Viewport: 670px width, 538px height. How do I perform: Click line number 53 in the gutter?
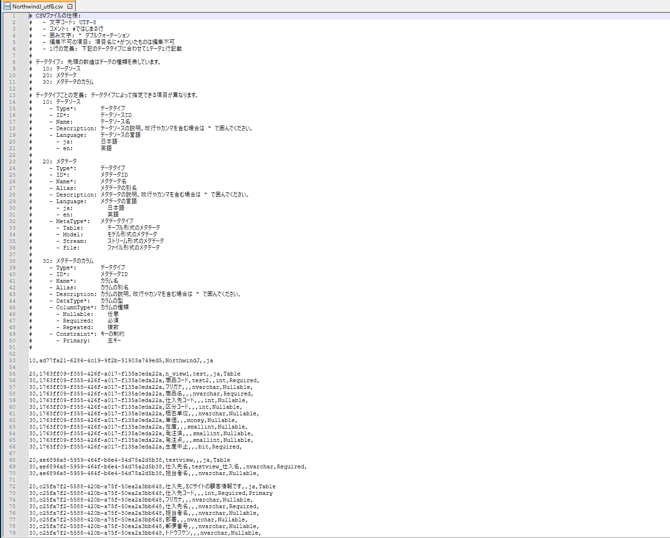pos(13,360)
